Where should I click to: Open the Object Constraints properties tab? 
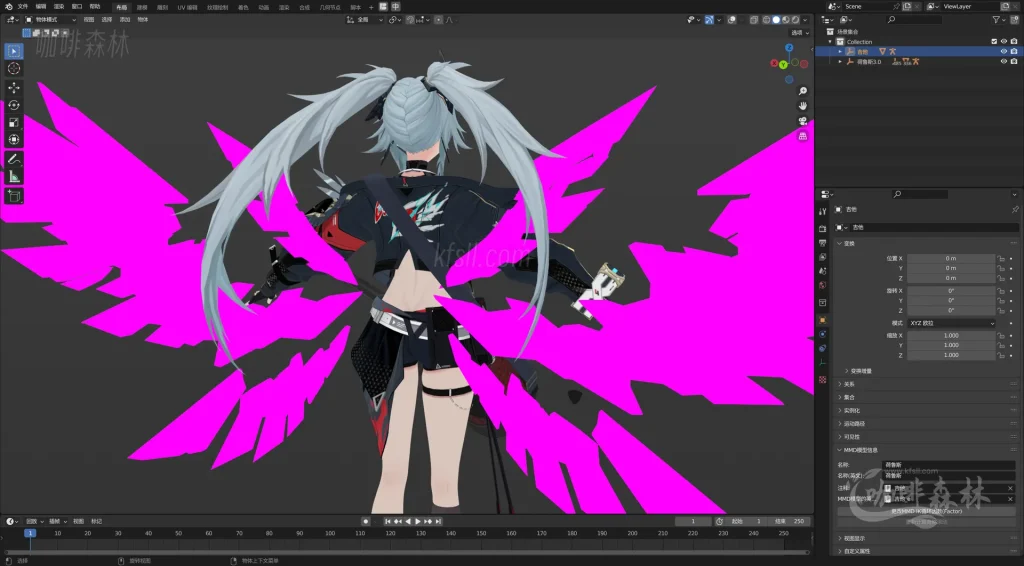click(822, 349)
